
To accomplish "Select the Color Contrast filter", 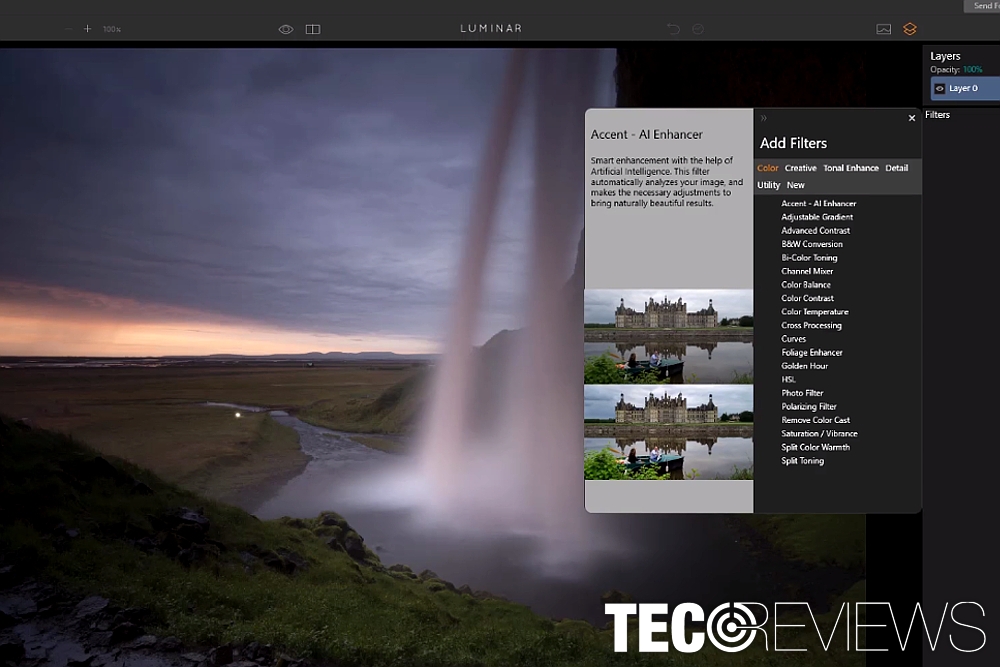I will 807,298.
